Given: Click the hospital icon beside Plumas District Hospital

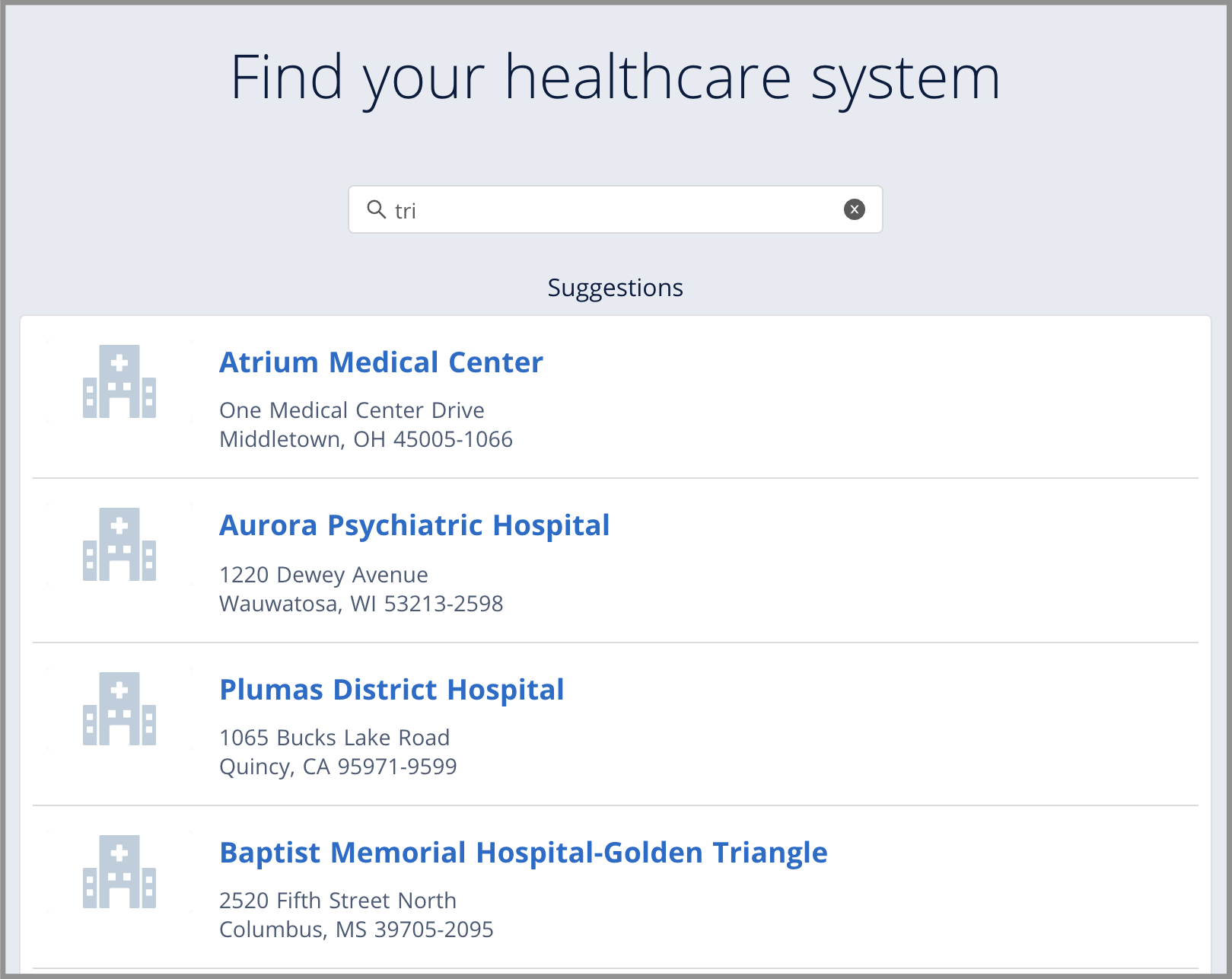Looking at the screenshot, I should (119, 709).
